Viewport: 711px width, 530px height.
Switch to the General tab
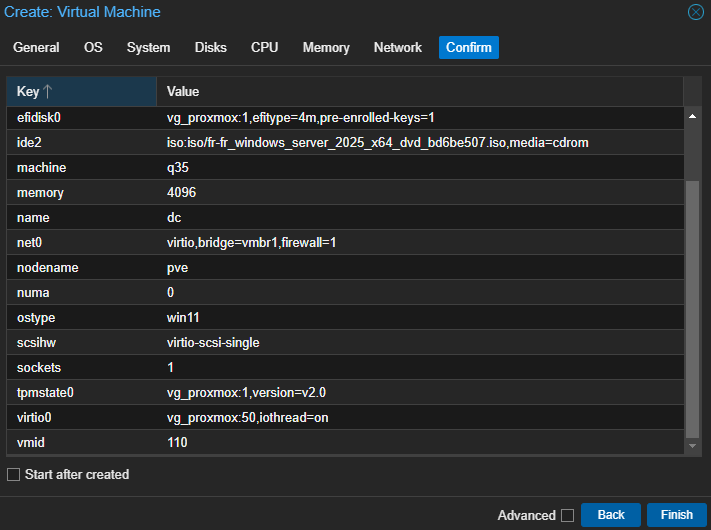[x=36, y=48]
